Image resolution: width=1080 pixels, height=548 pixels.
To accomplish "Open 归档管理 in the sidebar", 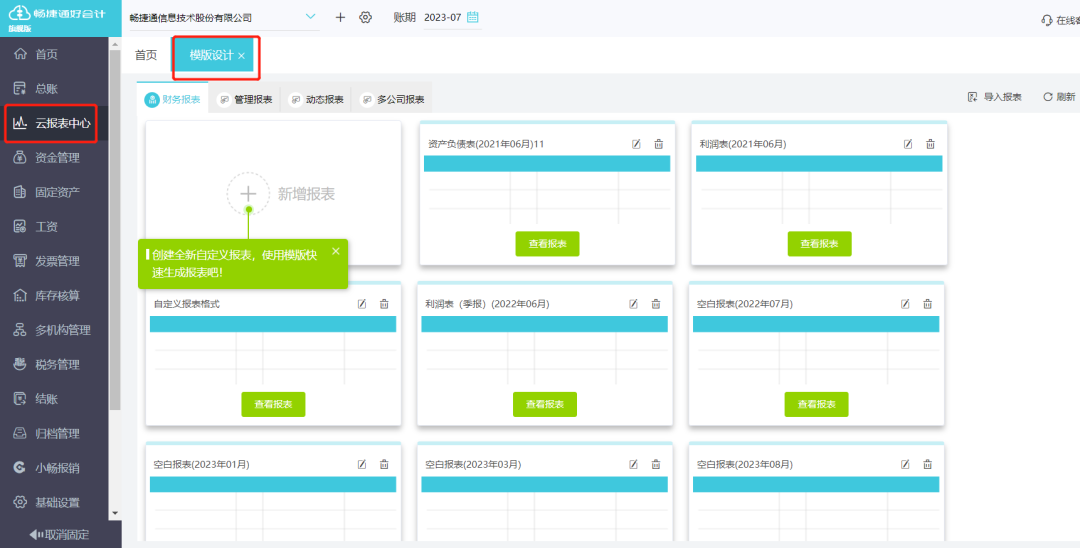I will (x=54, y=434).
